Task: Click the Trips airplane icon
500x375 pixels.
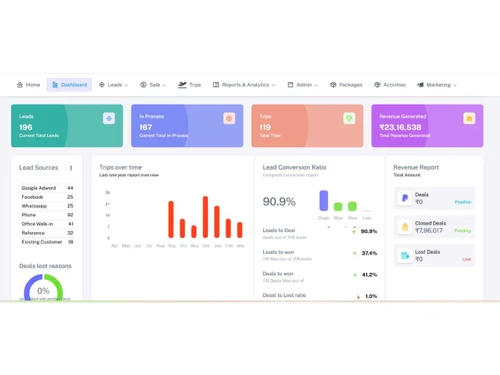Action: pyautogui.click(x=182, y=85)
